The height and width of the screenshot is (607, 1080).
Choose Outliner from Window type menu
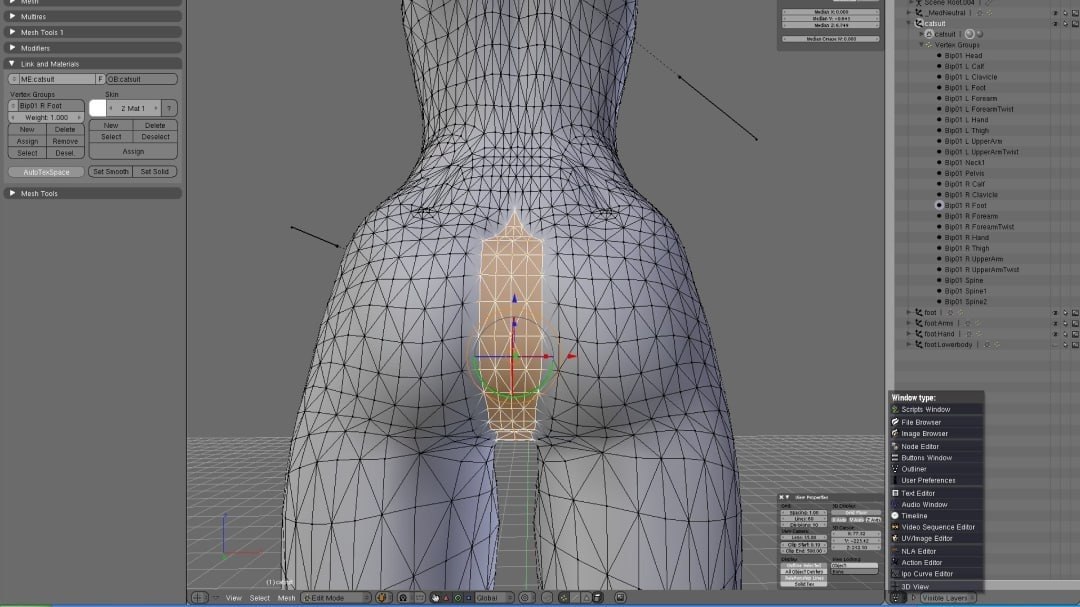913,469
